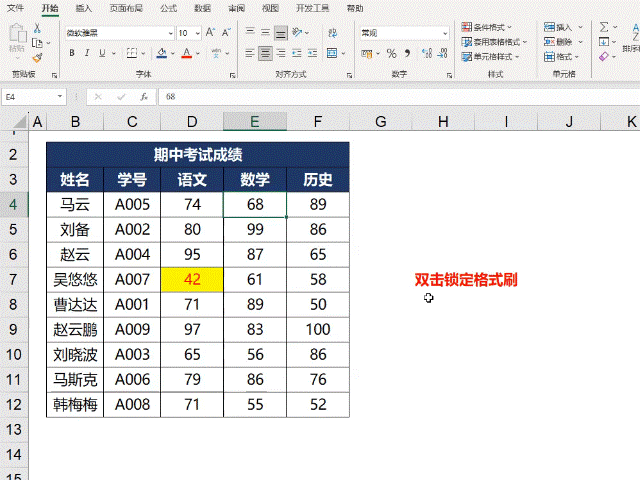The height and width of the screenshot is (480, 640).
Task: Open the File (文件) tab
Action: point(15,8)
